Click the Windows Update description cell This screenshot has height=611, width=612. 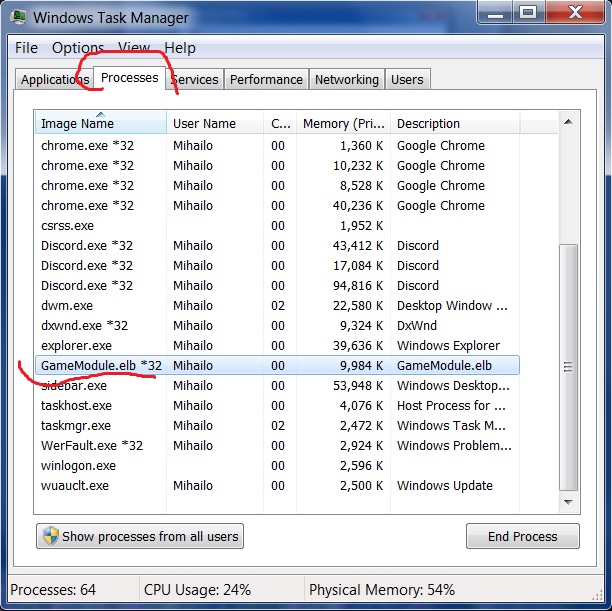(445, 486)
